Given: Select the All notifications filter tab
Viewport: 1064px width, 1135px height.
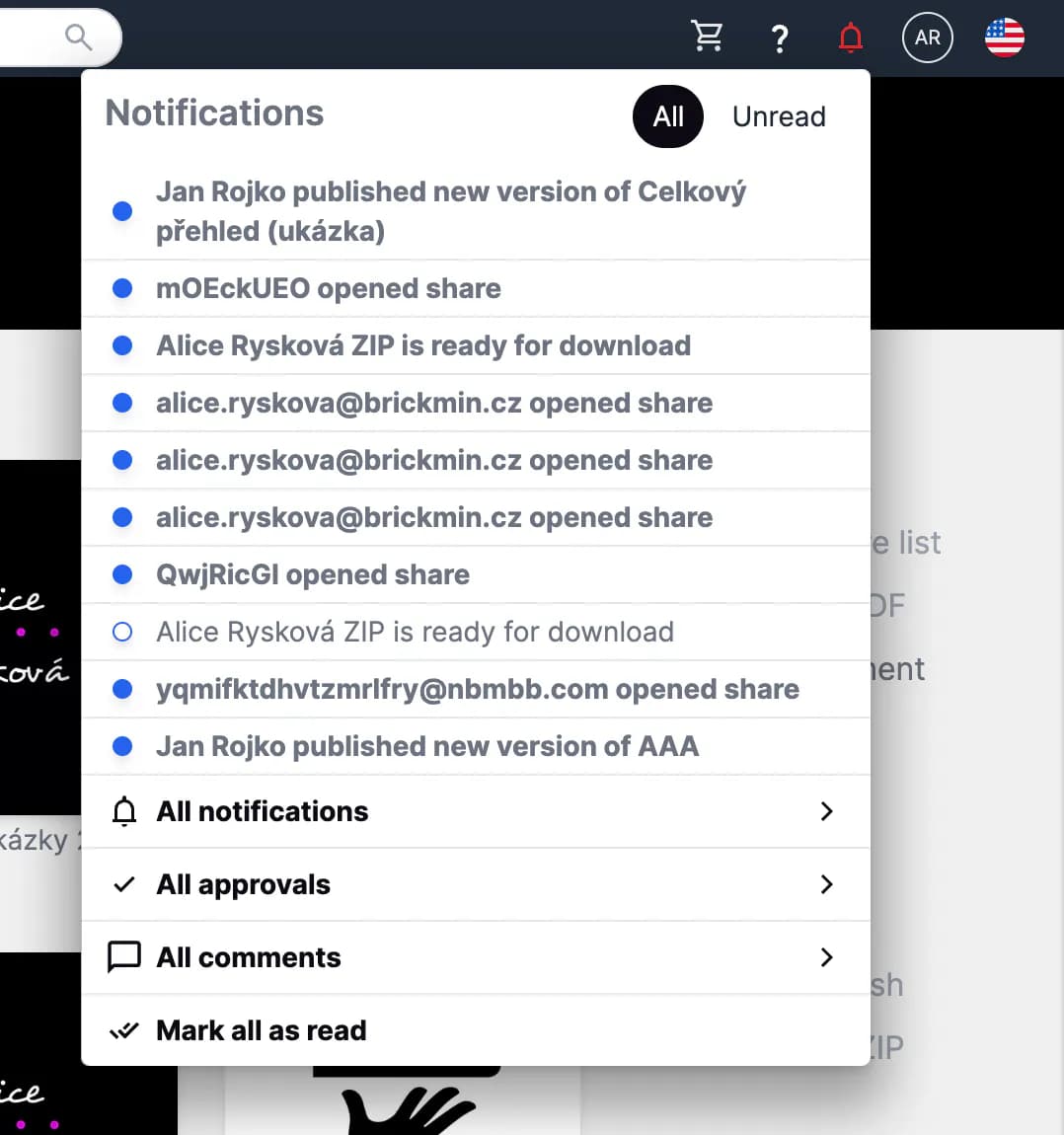Looking at the screenshot, I should (667, 116).
